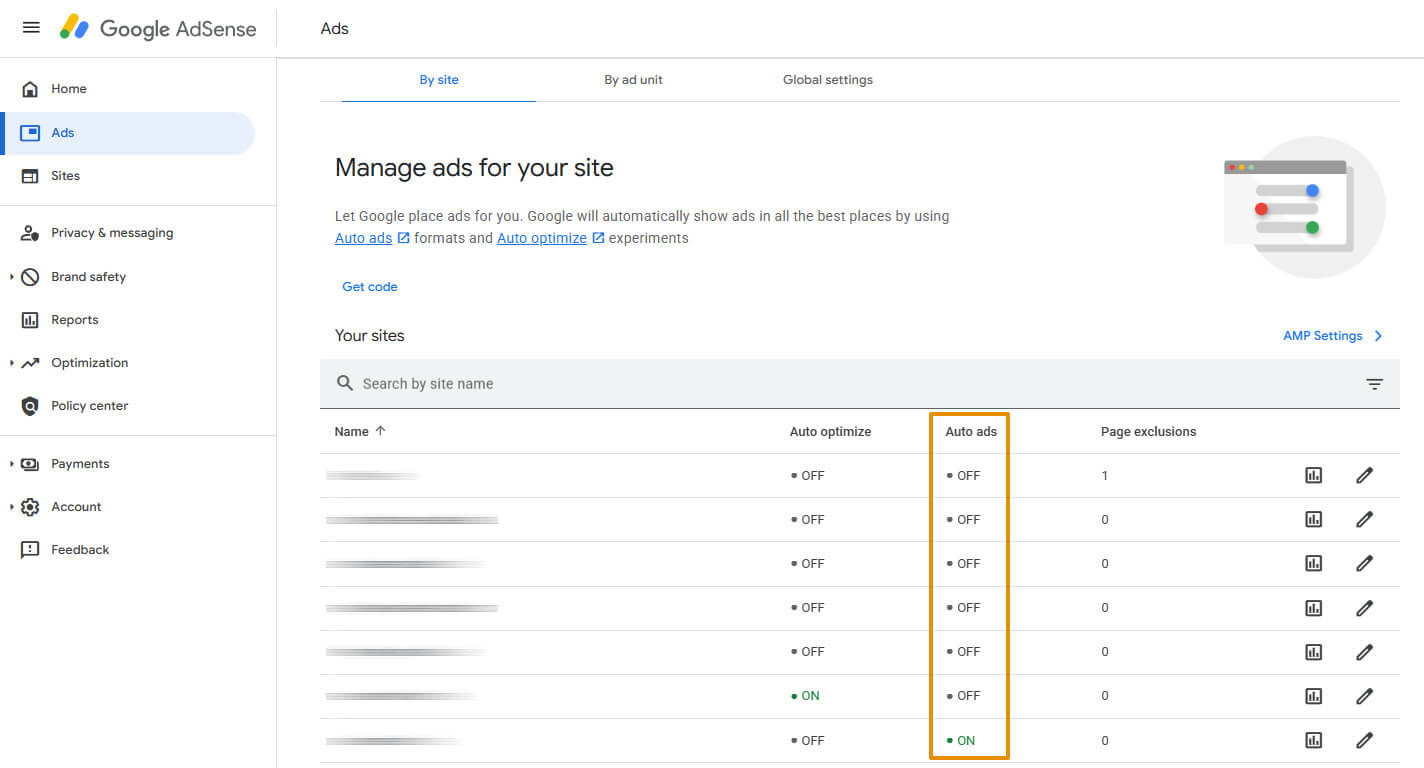View performance chart for the first site
The image size is (1424, 768).
point(1313,475)
